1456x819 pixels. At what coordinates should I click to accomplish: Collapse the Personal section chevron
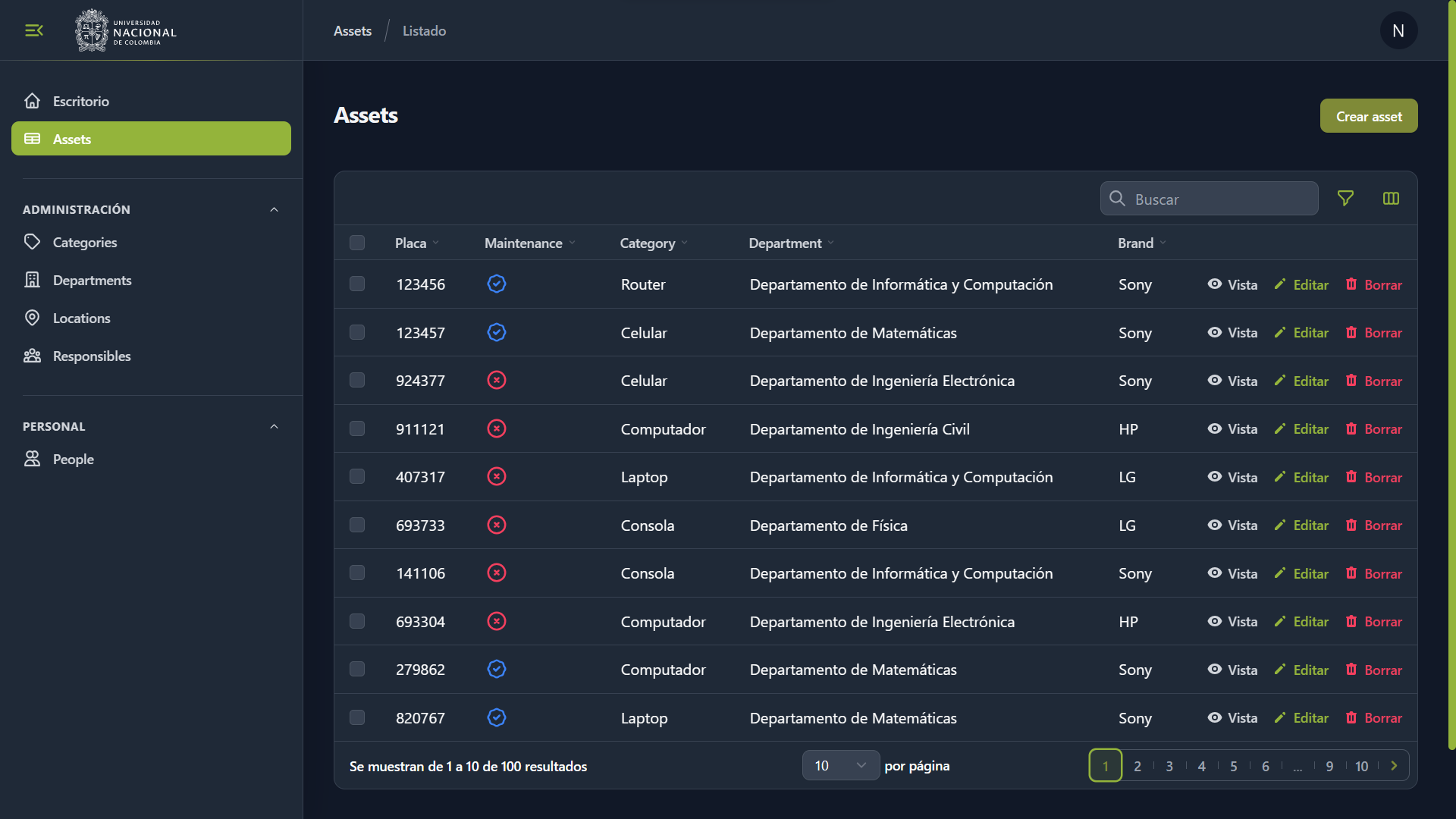coord(275,426)
